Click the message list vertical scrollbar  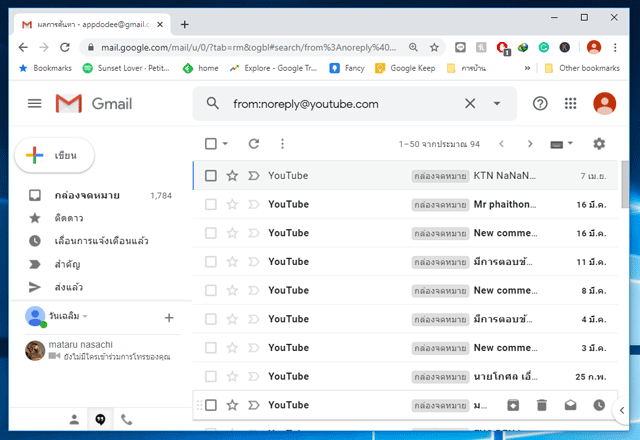[624, 184]
